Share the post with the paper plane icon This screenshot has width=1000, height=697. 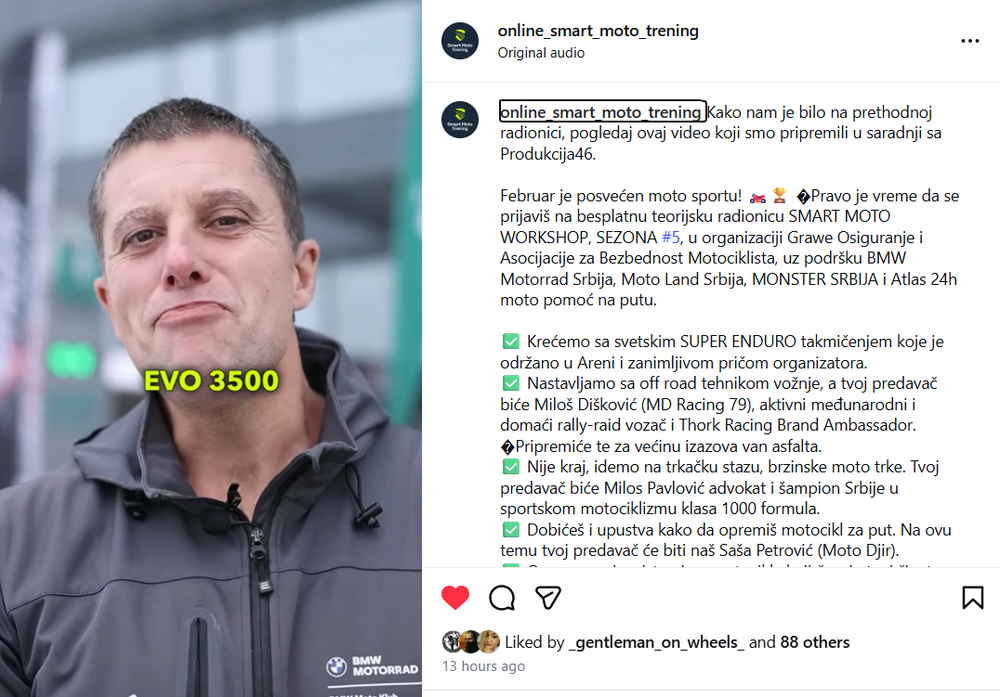(x=548, y=598)
